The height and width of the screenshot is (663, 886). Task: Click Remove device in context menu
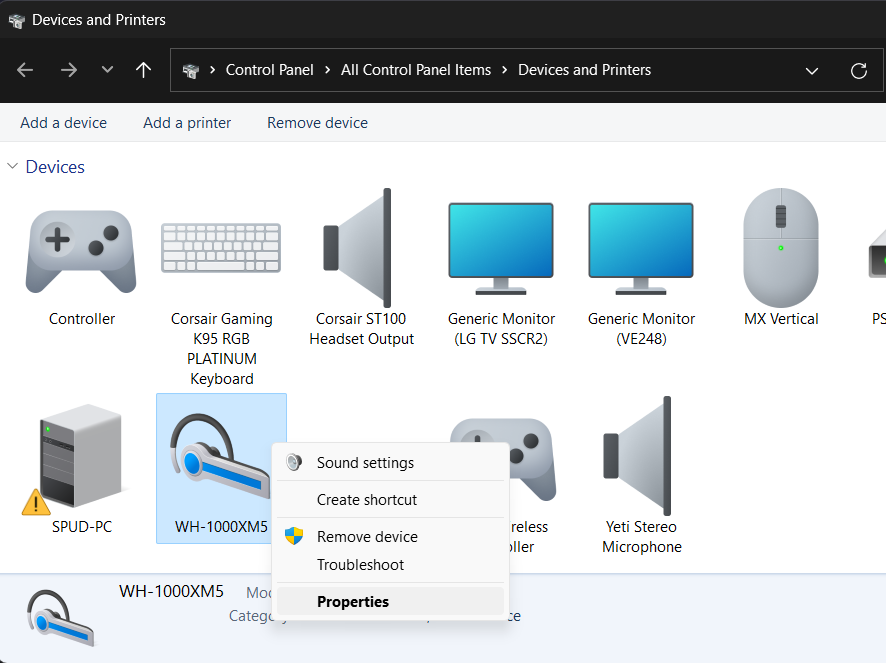coord(367,537)
